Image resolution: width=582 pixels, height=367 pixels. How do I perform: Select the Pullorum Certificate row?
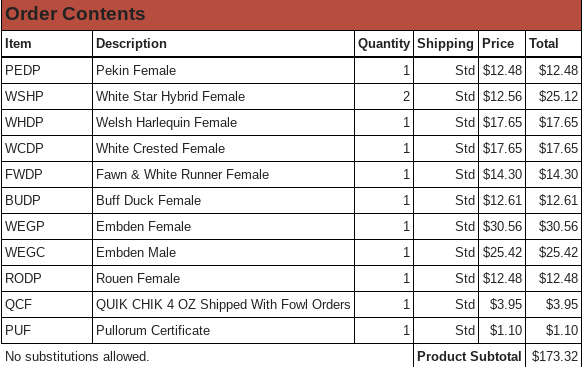291,330
